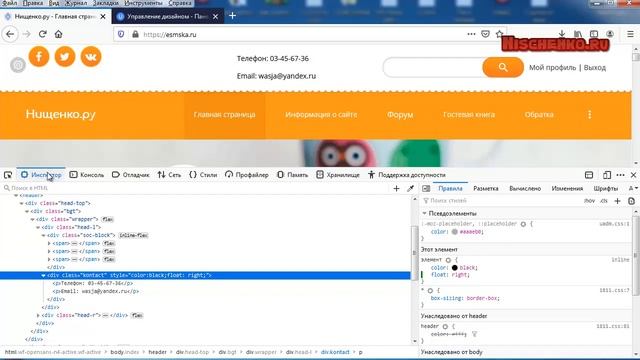The image size is (640, 360).
Task: Activate the element picker tool in DevTools
Action: pos(8,175)
